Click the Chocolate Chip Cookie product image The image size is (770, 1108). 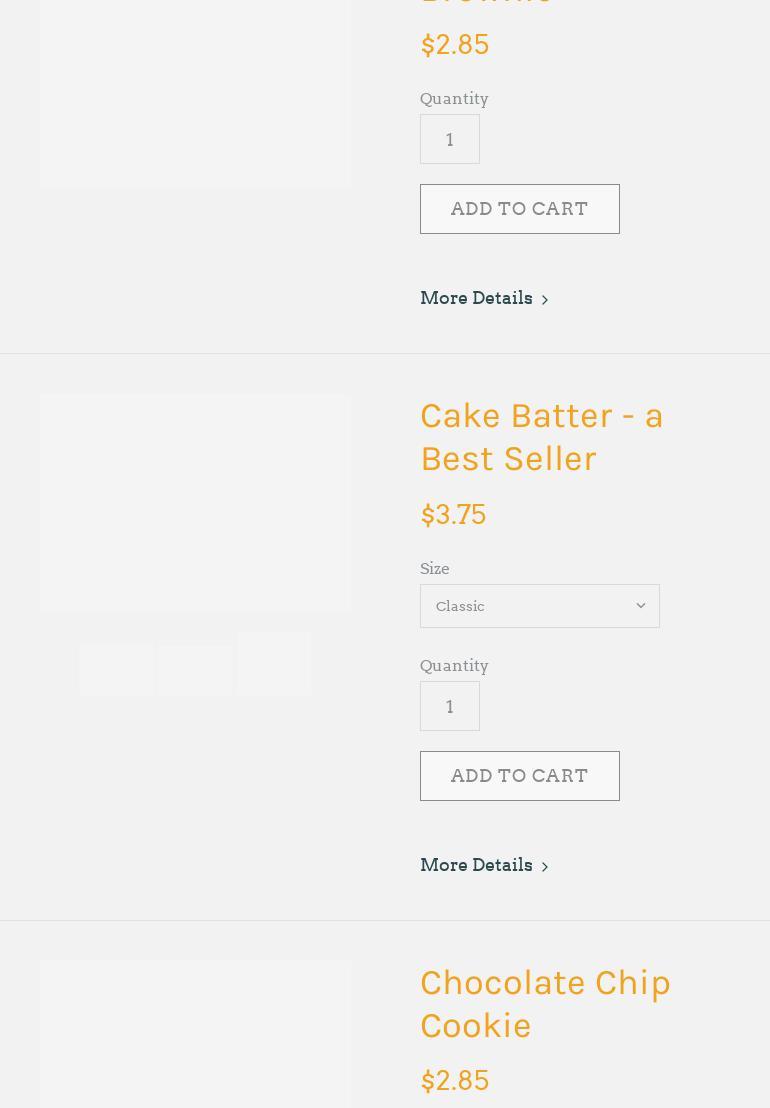pyautogui.click(x=195, y=1034)
